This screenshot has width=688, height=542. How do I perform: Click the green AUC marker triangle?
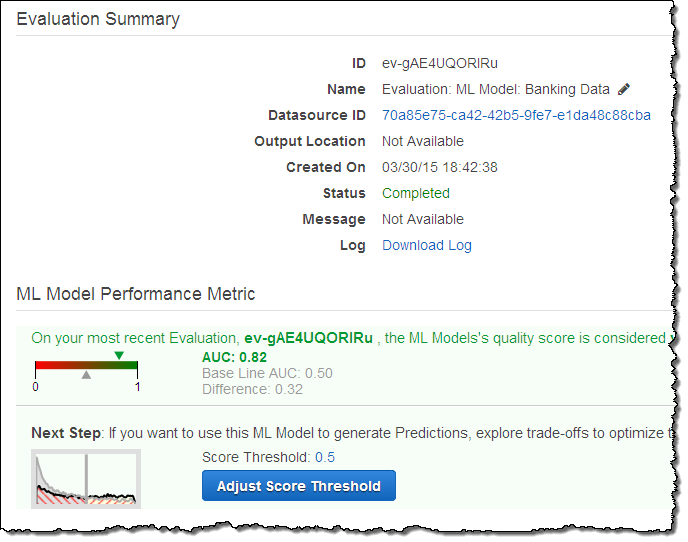click(x=119, y=356)
